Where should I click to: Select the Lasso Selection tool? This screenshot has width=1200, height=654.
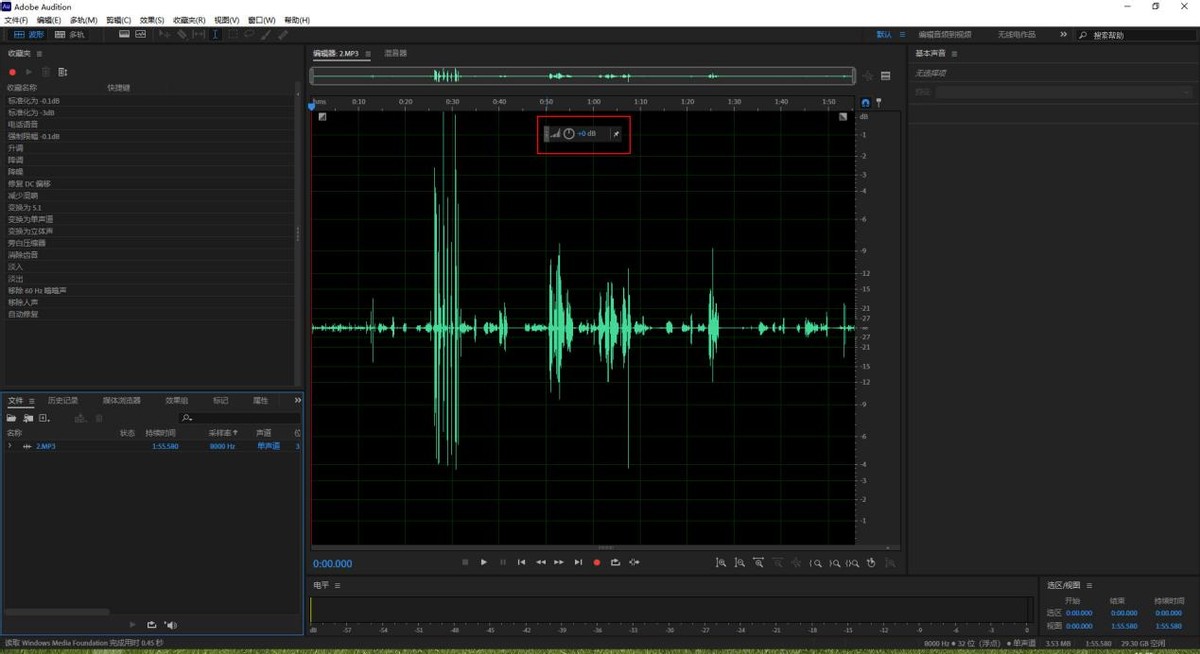coord(248,34)
